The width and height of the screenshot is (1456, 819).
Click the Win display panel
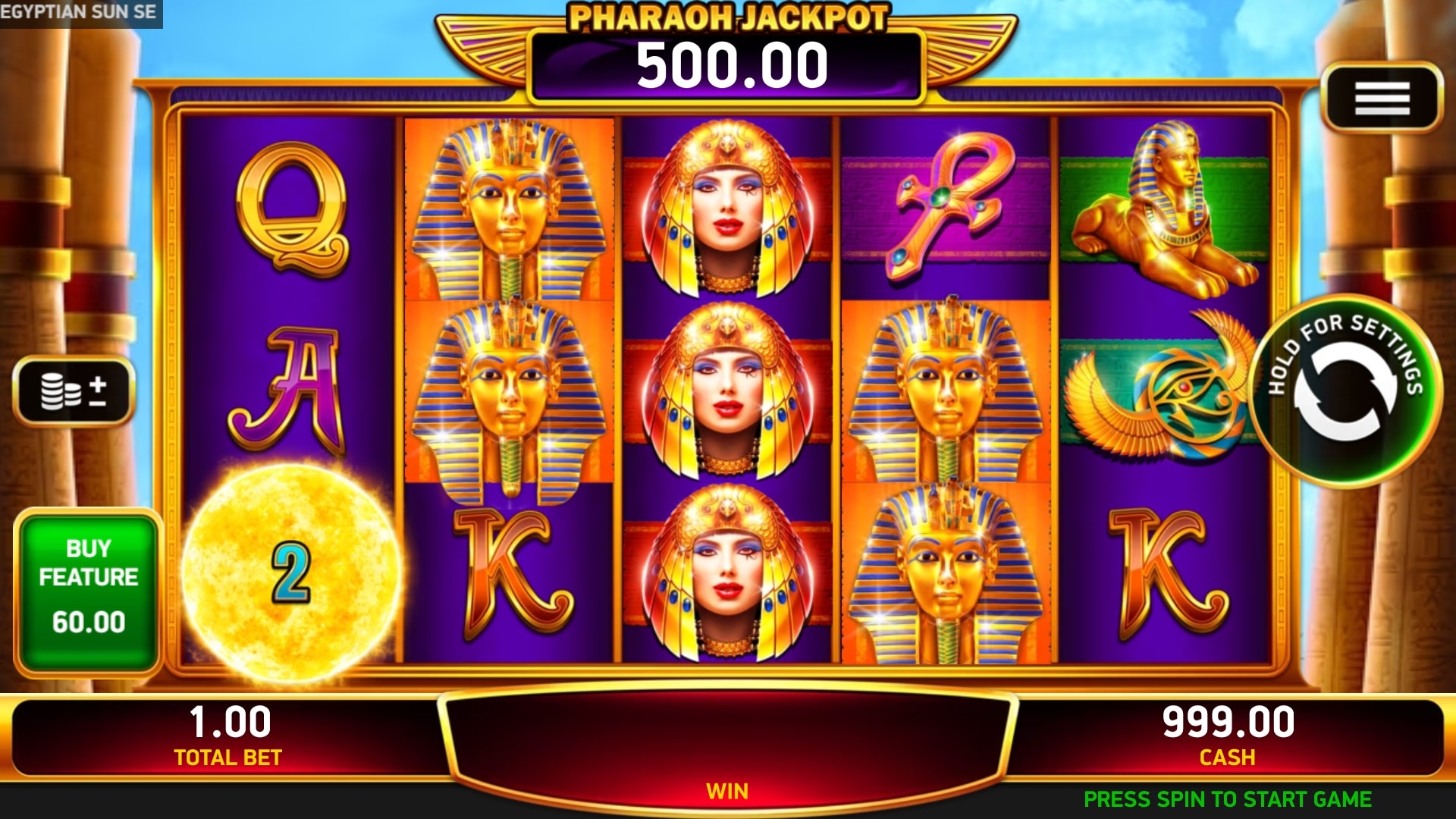click(x=727, y=747)
